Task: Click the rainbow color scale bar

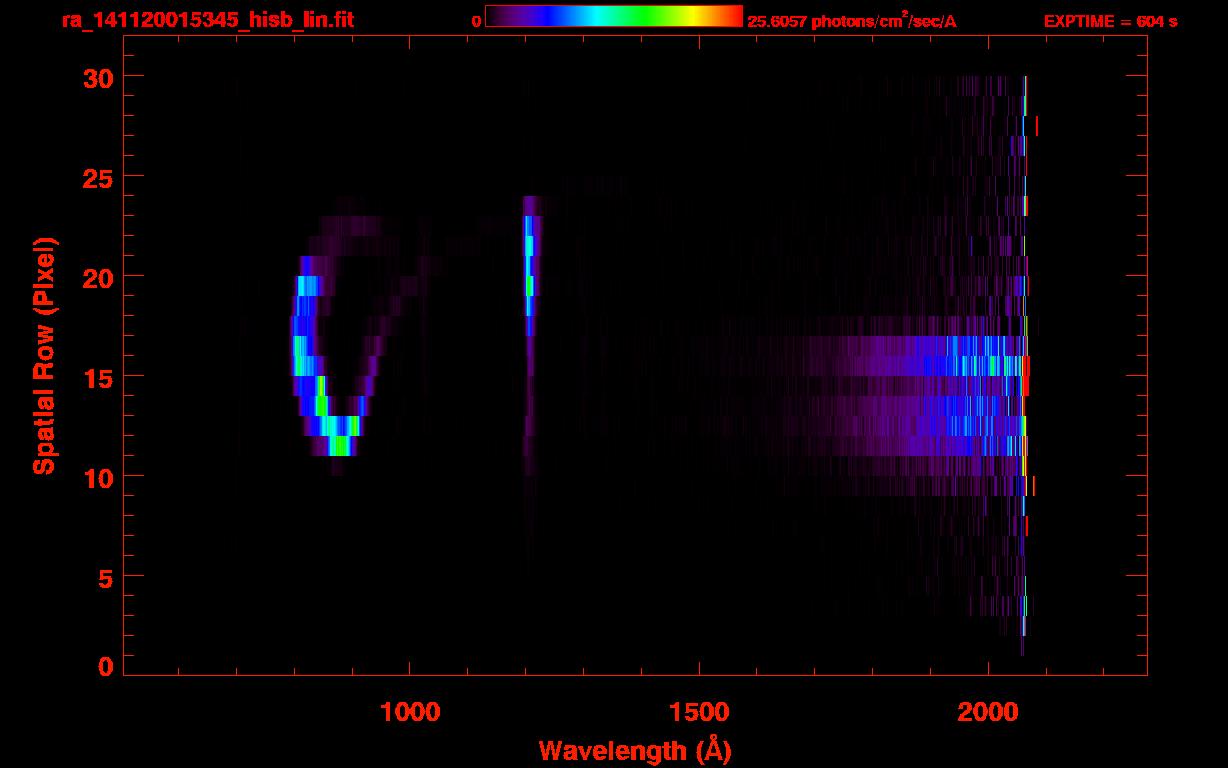Action: click(x=614, y=16)
